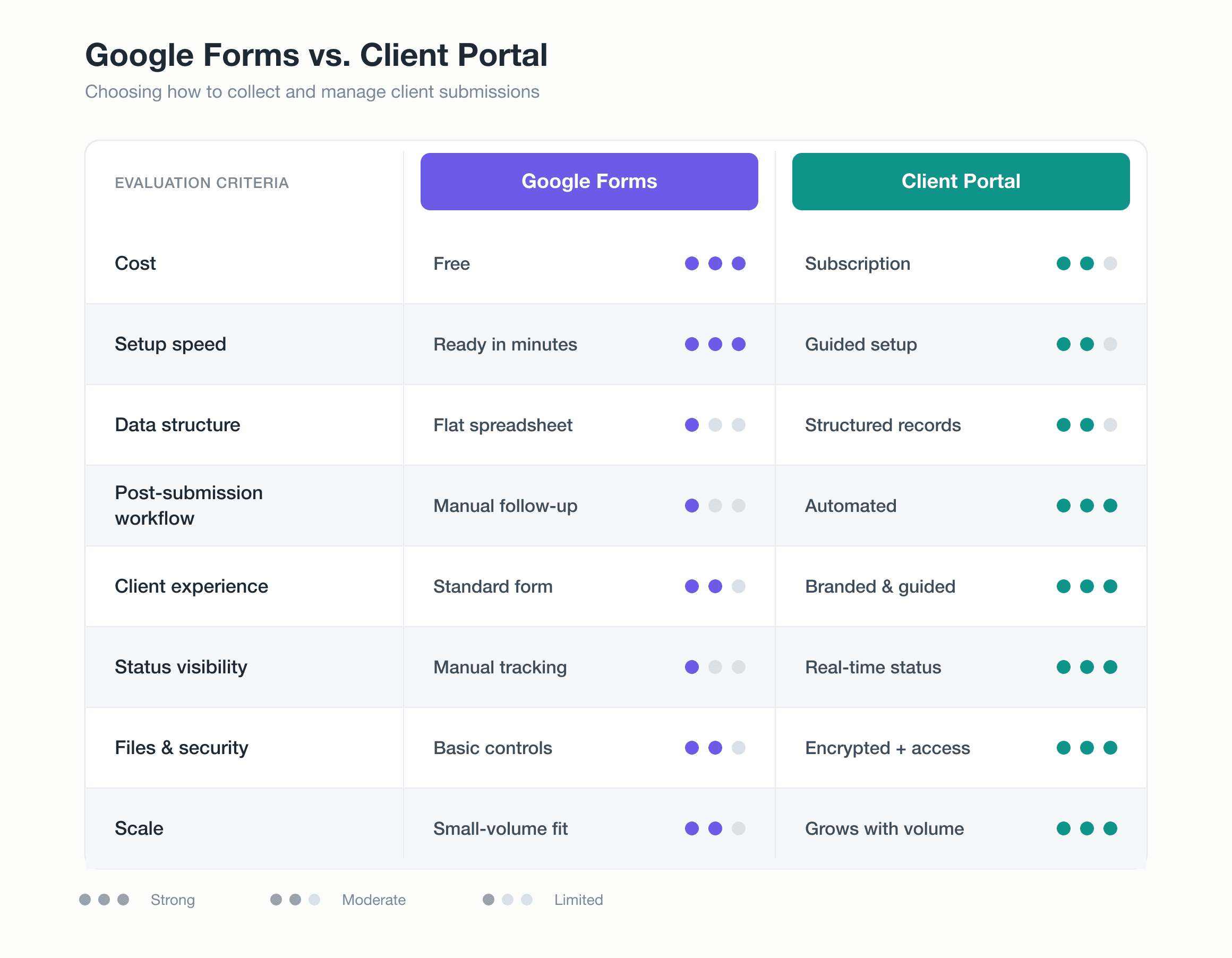Click the rating dots beside Small-volume fit
Viewport: 1232px width, 958px height.
715,828
